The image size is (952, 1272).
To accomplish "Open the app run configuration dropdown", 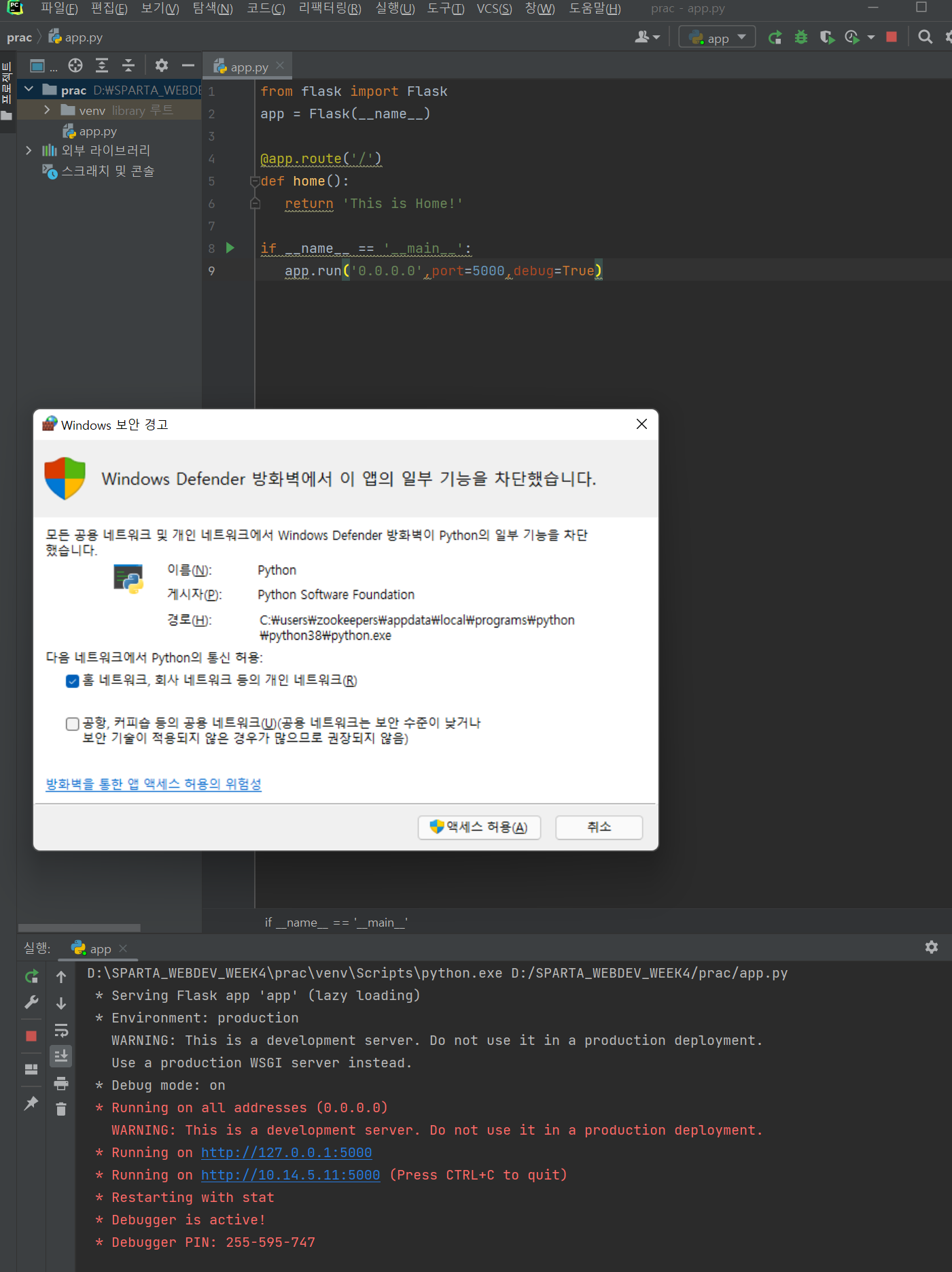I will click(717, 37).
